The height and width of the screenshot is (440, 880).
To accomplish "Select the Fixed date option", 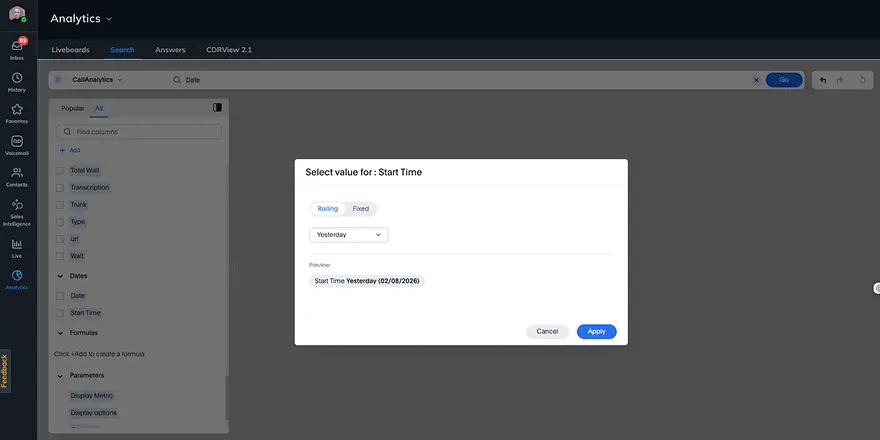I will [360, 209].
